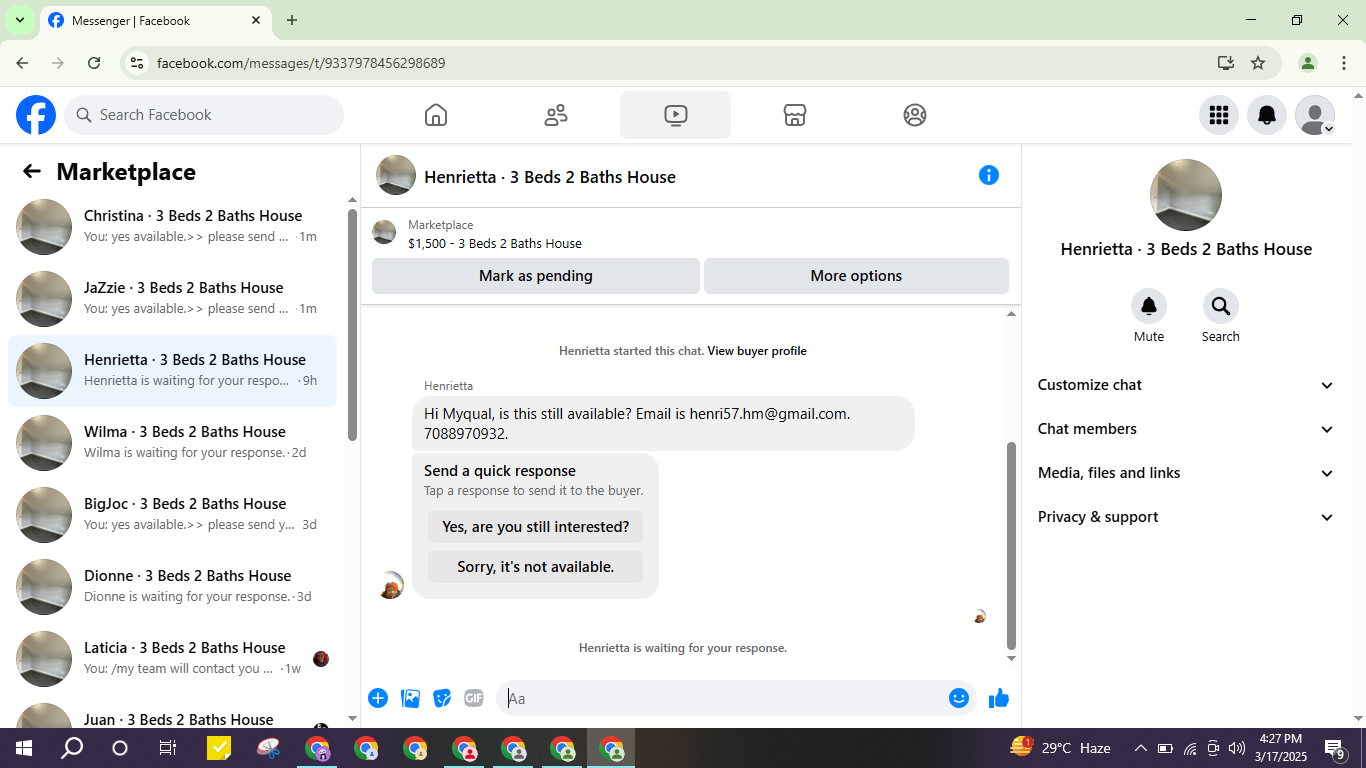The image size is (1366, 768).
Task: Open Wilma's waiting conversation
Action: [x=173, y=443]
